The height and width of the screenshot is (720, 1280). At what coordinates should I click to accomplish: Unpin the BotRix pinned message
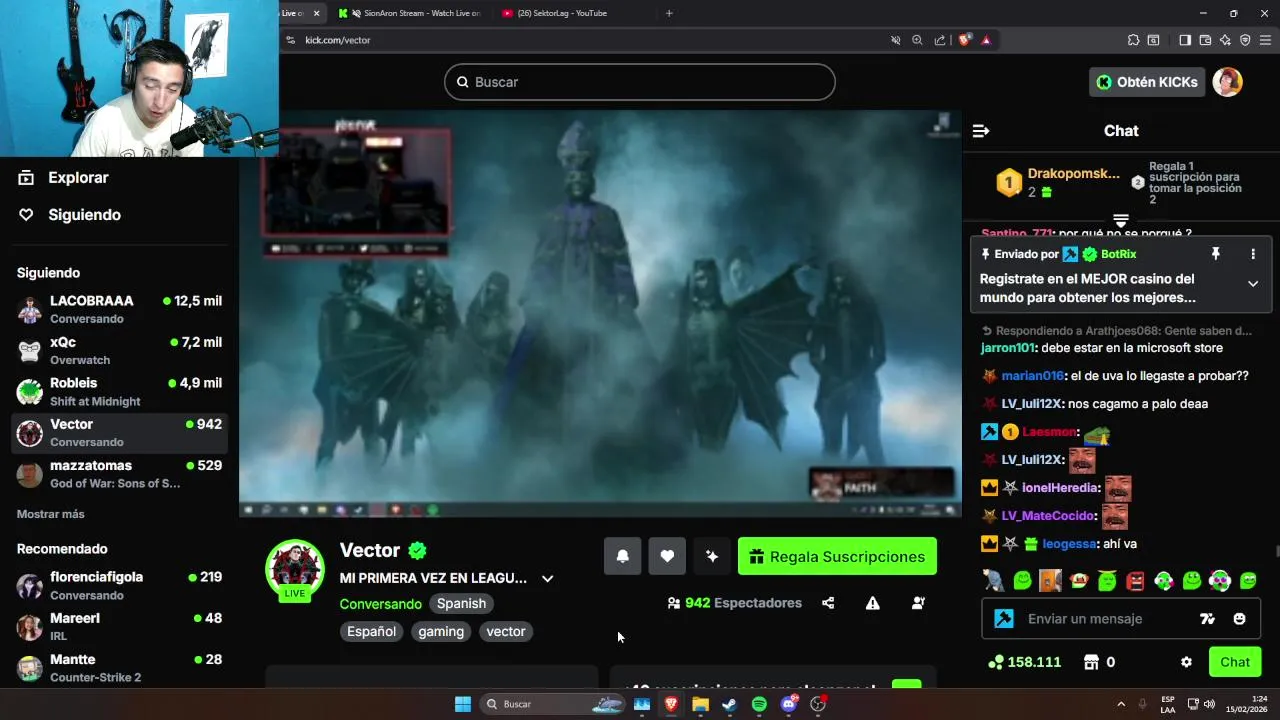pyautogui.click(x=1216, y=254)
